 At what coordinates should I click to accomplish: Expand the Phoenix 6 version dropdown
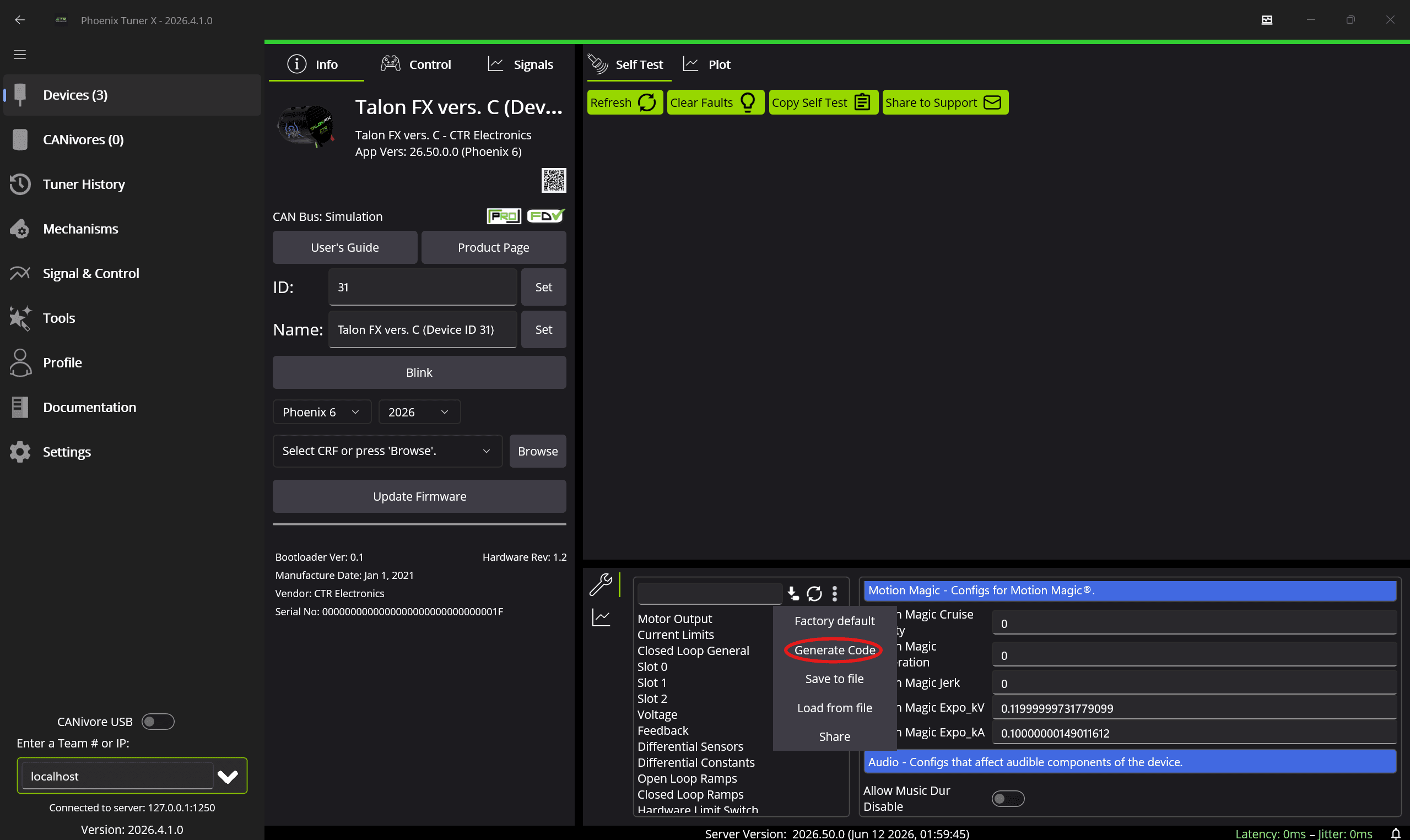322,412
